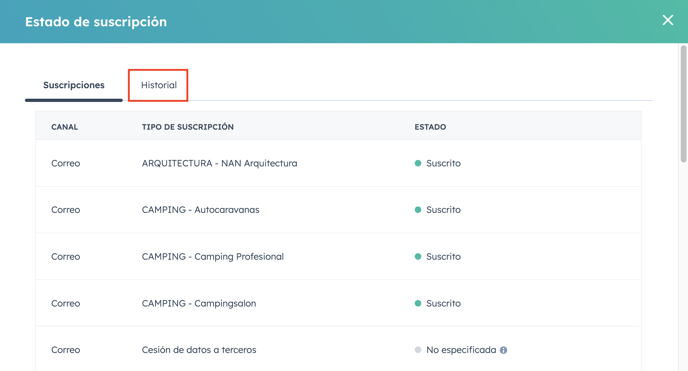
Task: Click Correo in NAN Arquitectura row
Action: coord(65,163)
